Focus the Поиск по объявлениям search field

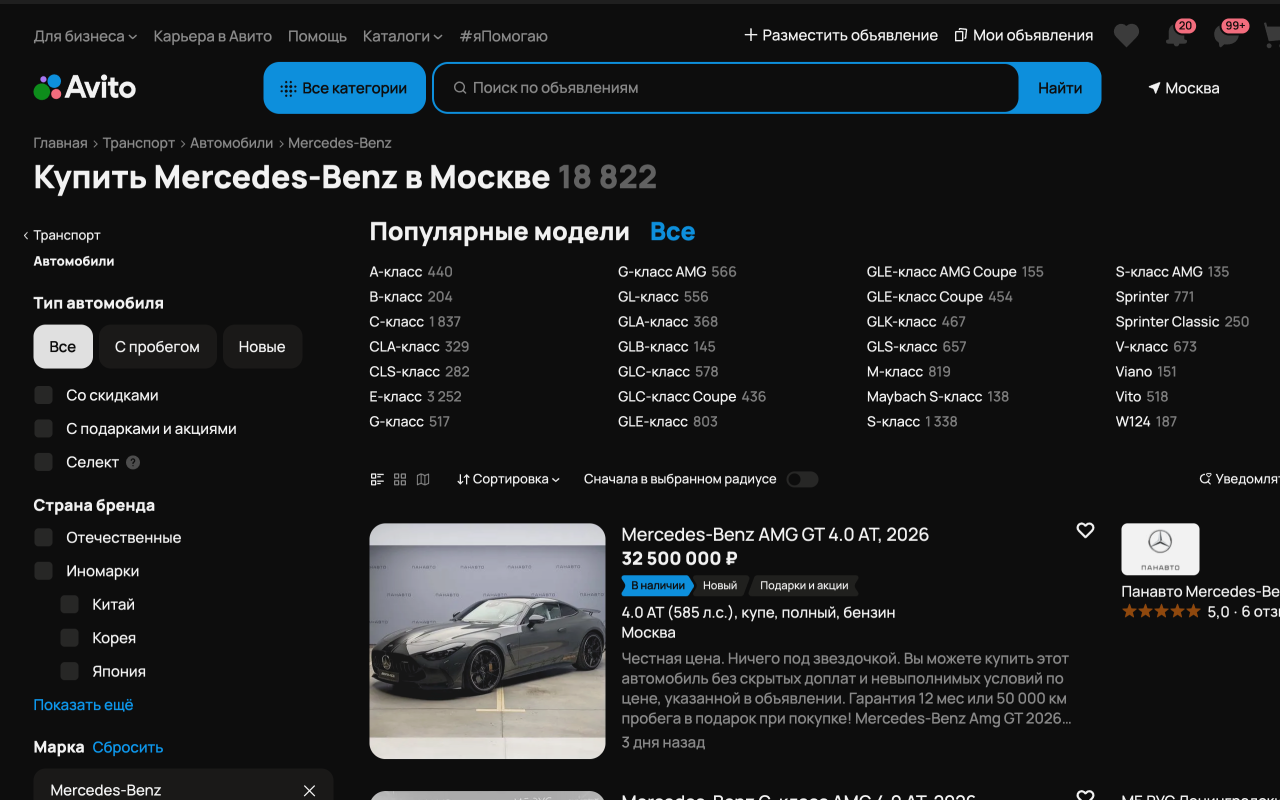coord(726,88)
